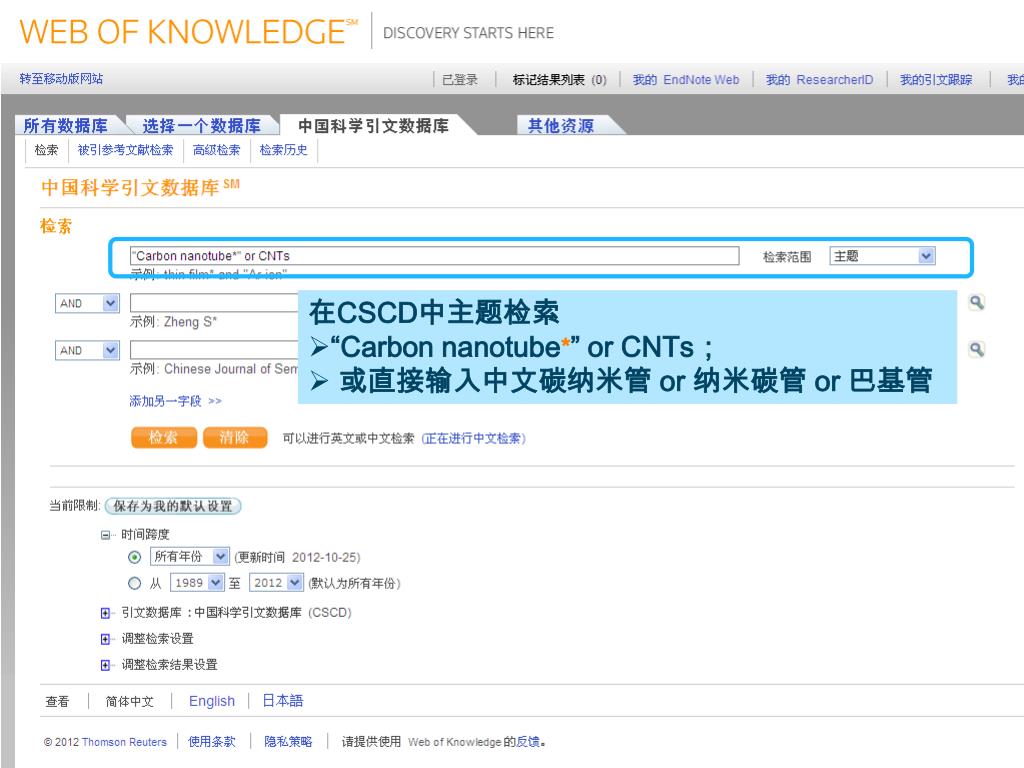Screen dimensions: 1024x768
Task: Open the first AND operator dropdown
Action: pos(88,303)
